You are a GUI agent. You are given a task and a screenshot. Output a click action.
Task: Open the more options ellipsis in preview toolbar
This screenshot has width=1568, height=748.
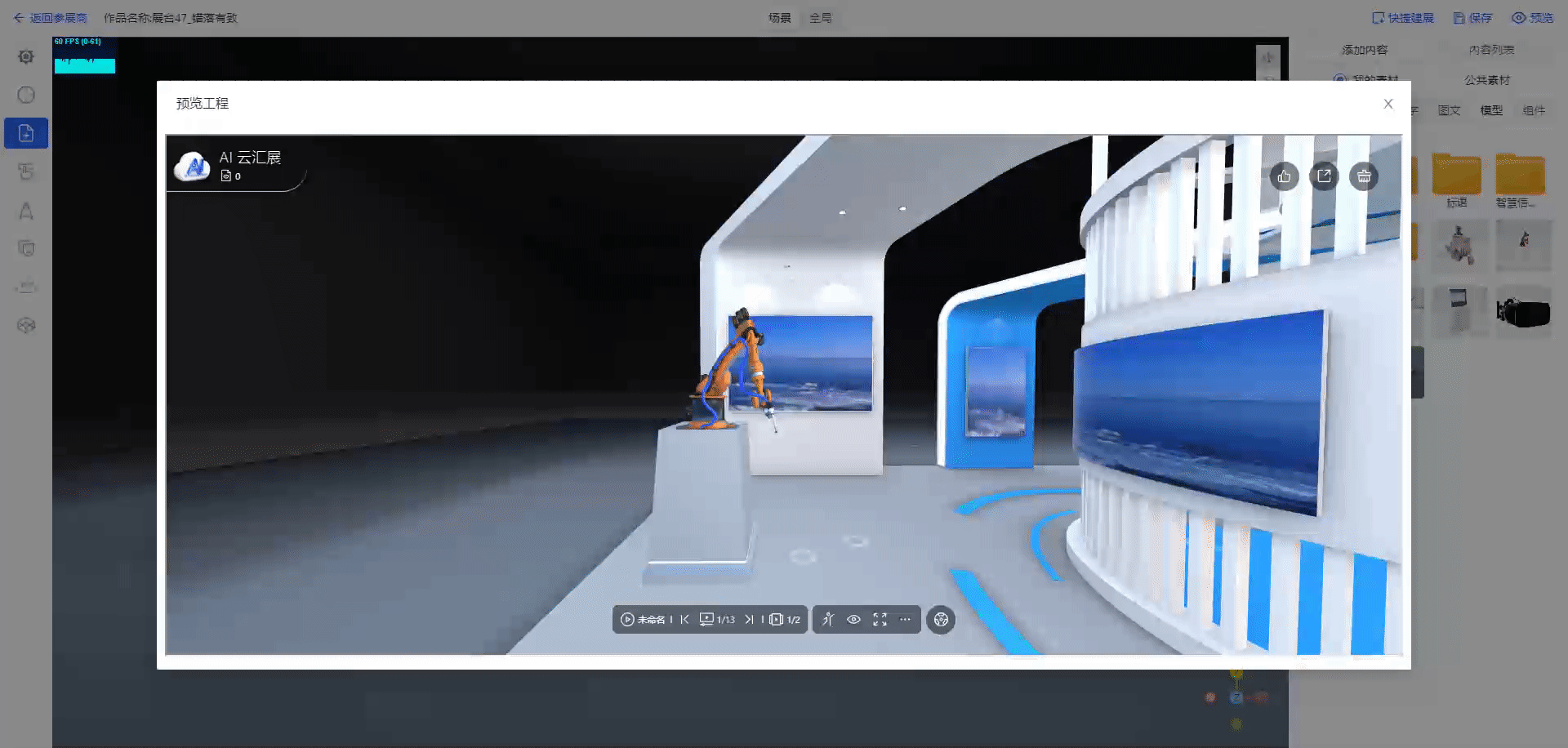pos(905,619)
